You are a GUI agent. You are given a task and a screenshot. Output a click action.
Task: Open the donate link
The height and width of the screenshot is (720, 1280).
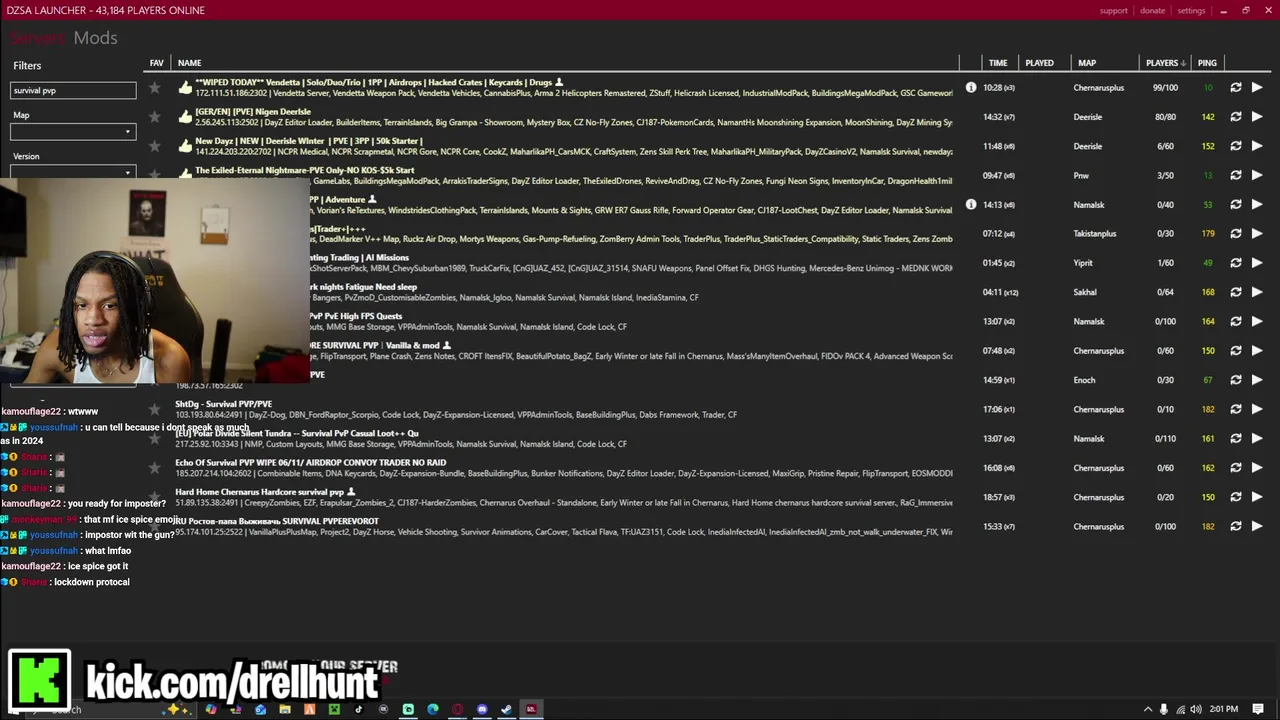tap(1152, 10)
